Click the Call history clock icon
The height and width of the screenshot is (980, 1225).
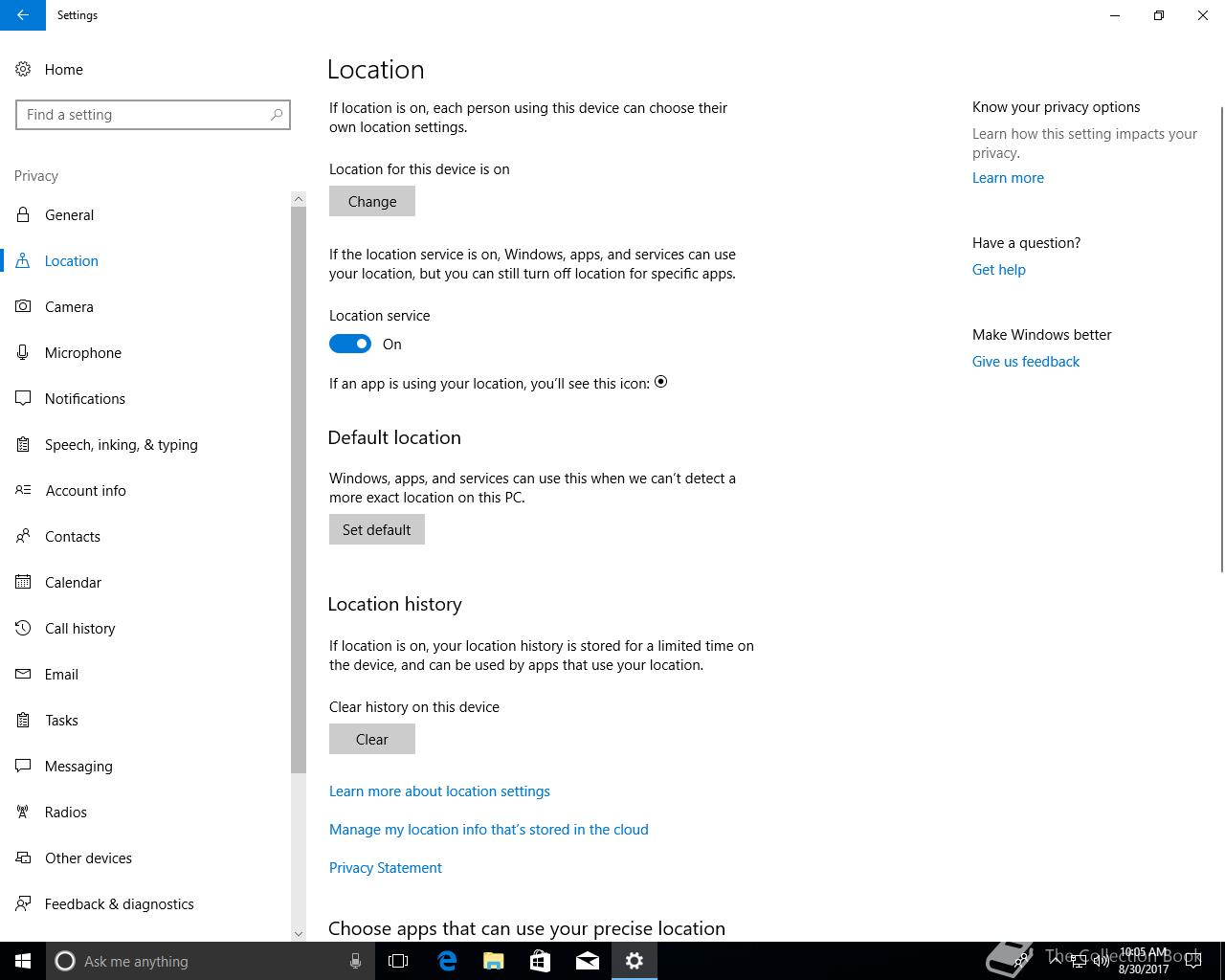click(23, 628)
